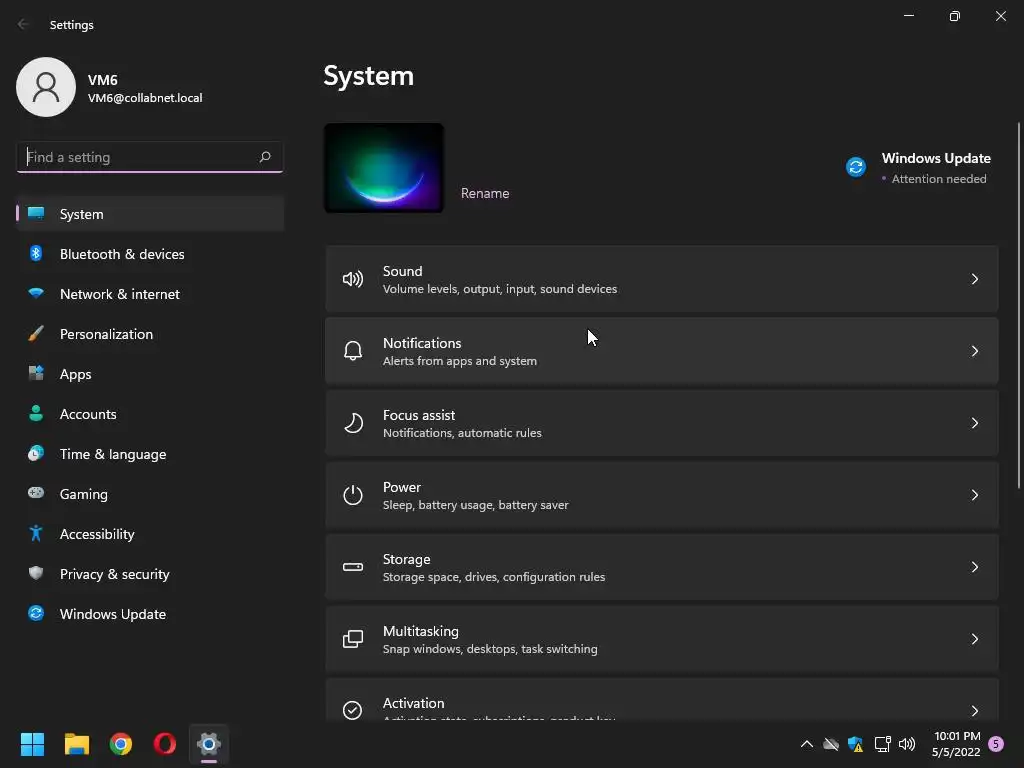The height and width of the screenshot is (768, 1024).
Task: Go to Personalization settings
Action: [x=150, y=334]
